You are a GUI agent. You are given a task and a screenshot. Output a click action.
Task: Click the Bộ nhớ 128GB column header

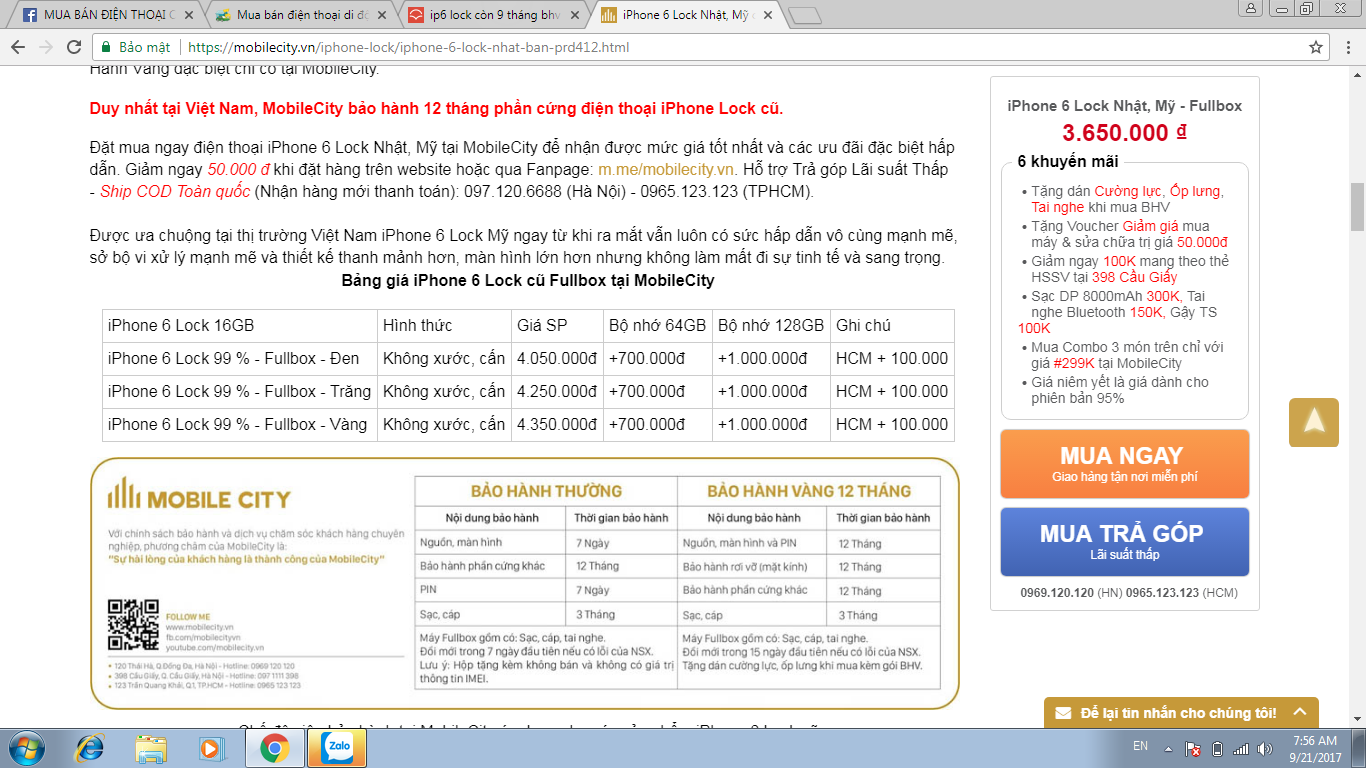point(771,325)
